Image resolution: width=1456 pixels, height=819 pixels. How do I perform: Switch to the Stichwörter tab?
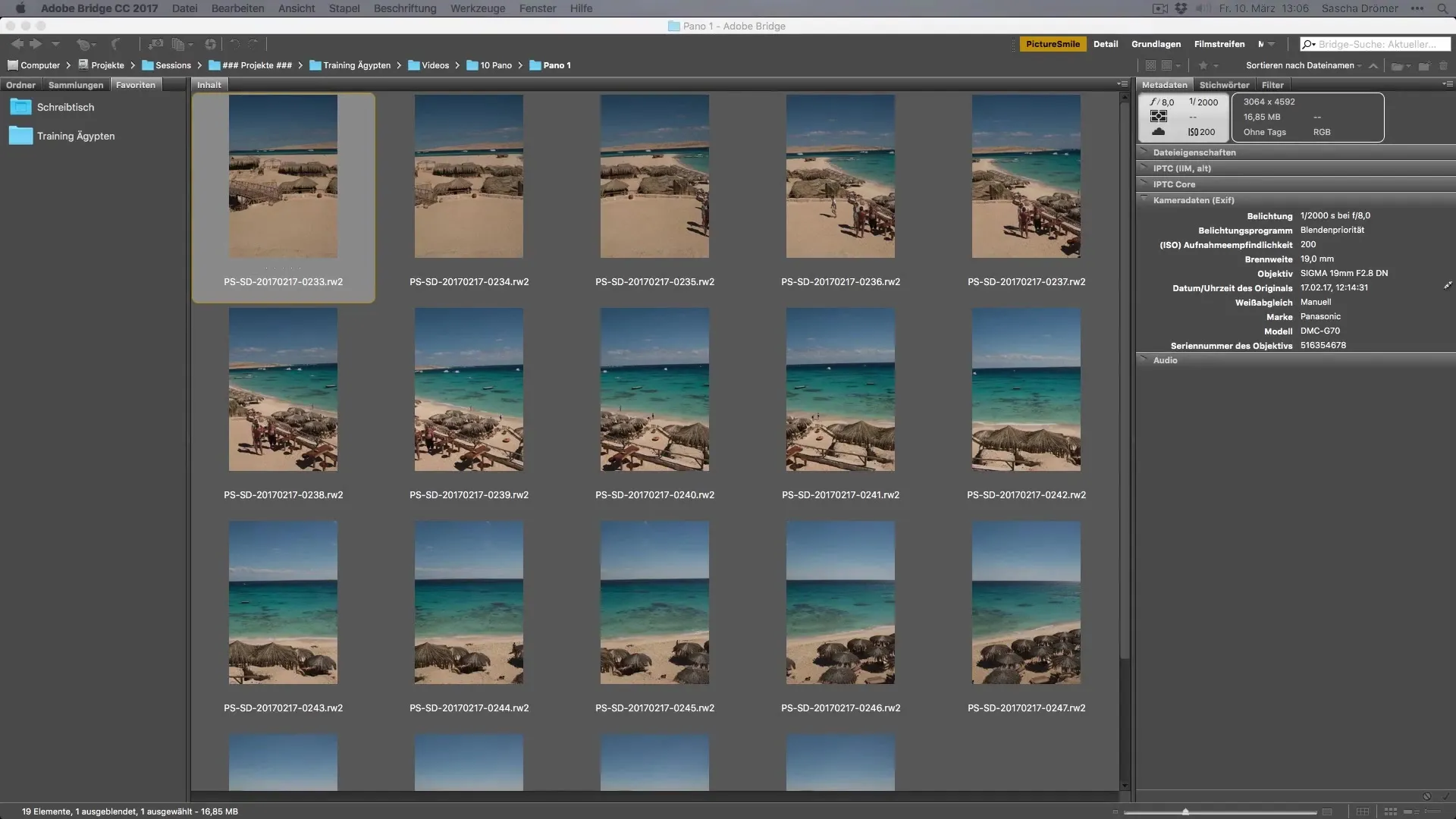tap(1224, 85)
